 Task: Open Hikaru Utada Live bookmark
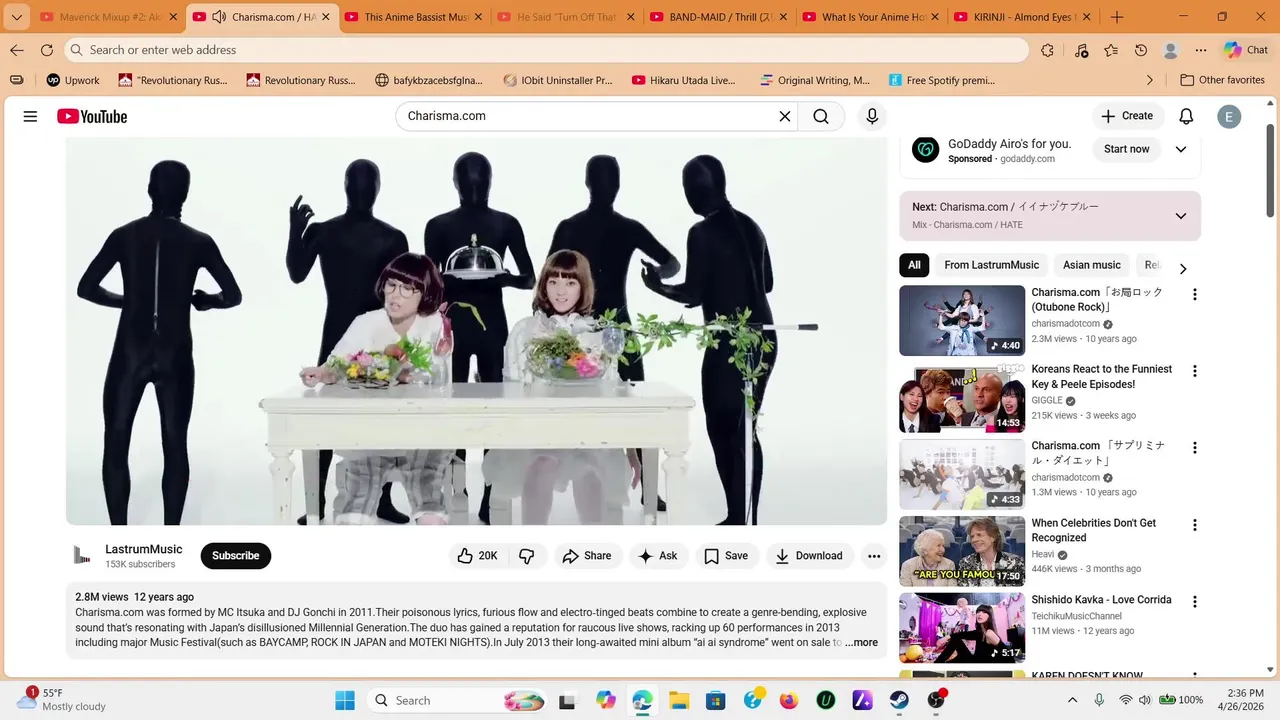tap(683, 80)
